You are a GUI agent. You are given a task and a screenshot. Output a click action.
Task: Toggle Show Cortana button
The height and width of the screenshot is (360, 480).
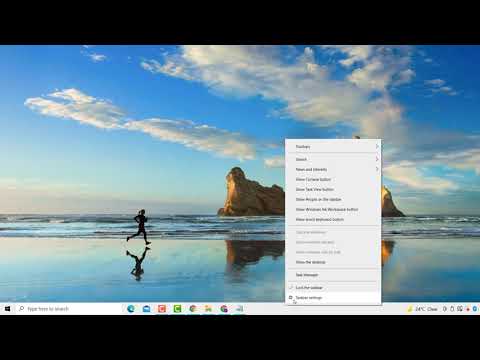pyautogui.click(x=333, y=179)
